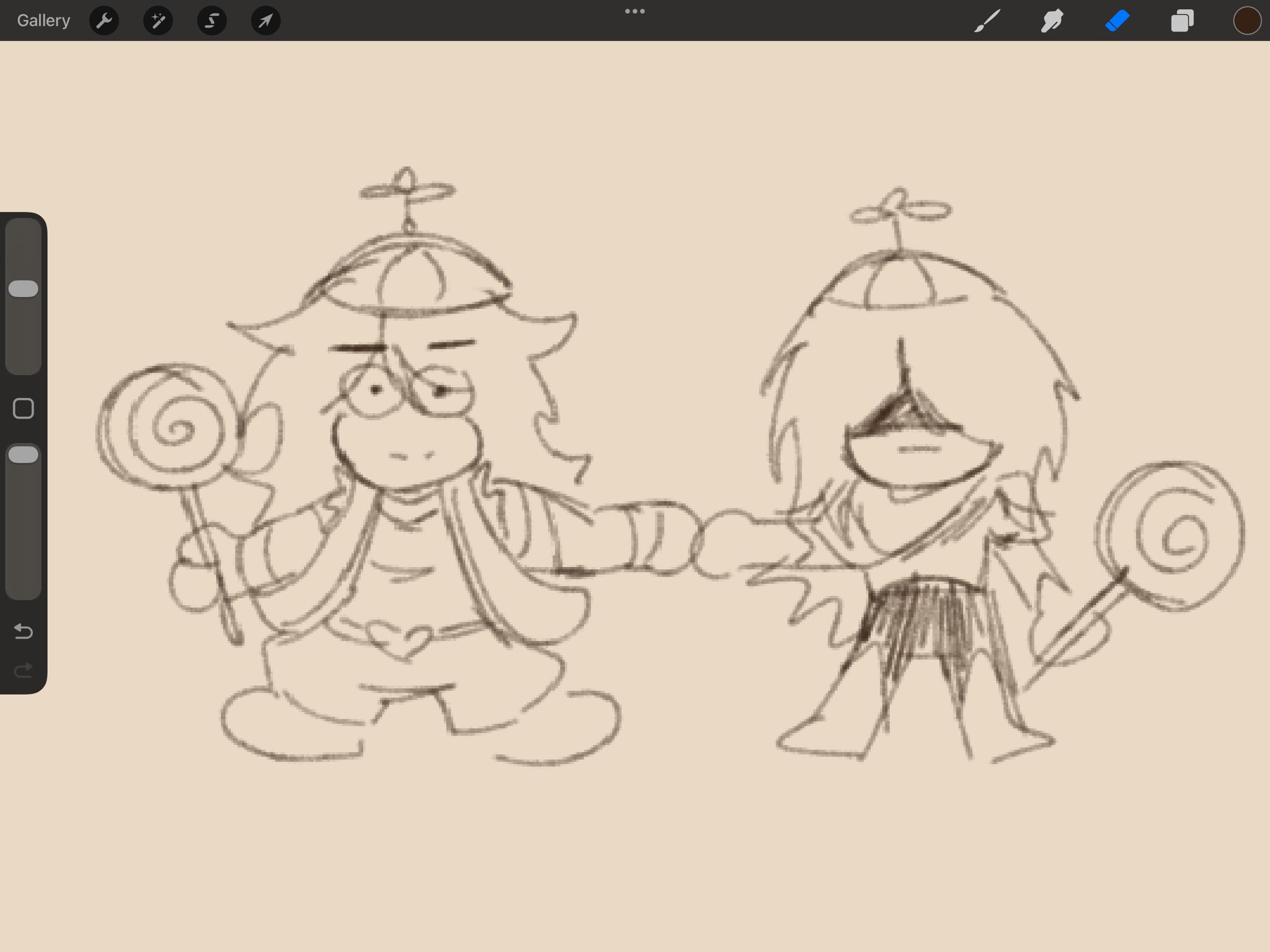Activate the Transform arrow tool
Screen dimensions: 1270x952
point(265,21)
